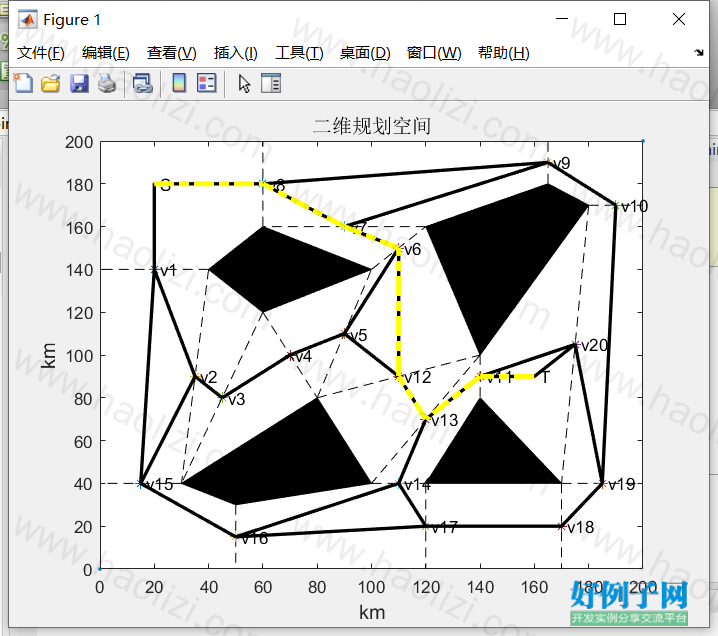
Task: Click the MATLAB logo in title bar
Action: [27, 19]
